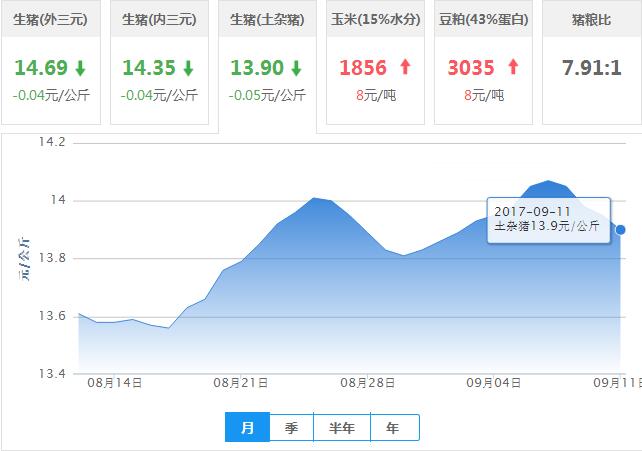Switch chart range to 季
Viewport: 642px width, 451px height.
click(x=291, y=428)
